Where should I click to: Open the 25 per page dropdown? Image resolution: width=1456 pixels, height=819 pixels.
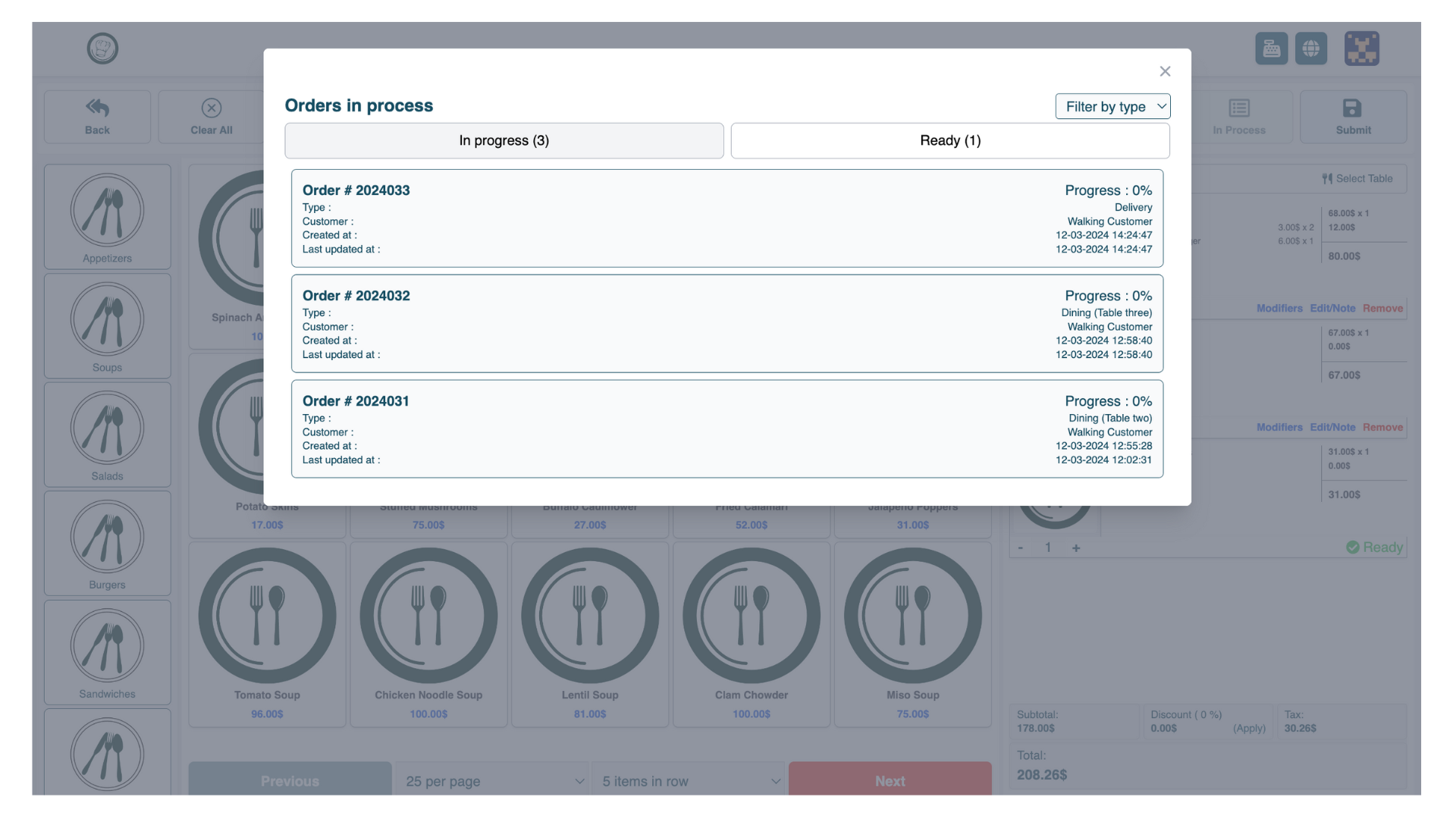(x=492, y=780)
